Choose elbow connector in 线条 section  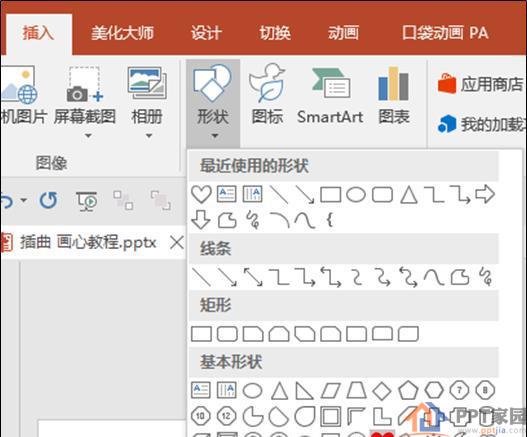pos(279,278)
